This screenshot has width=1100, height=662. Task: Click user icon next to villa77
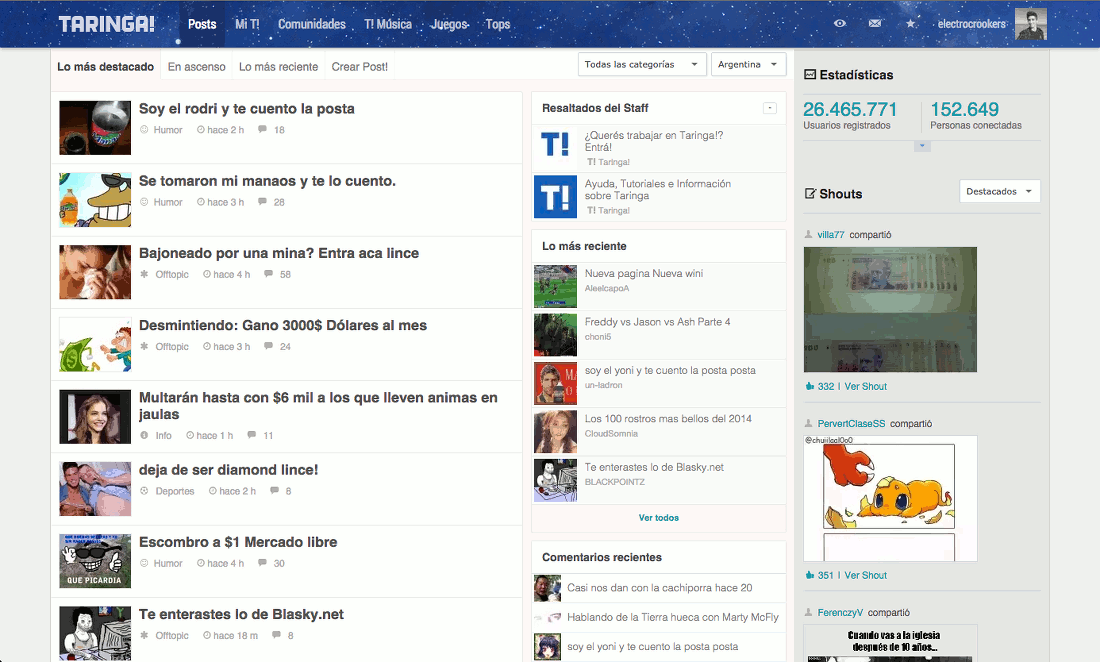coord(808,234)
